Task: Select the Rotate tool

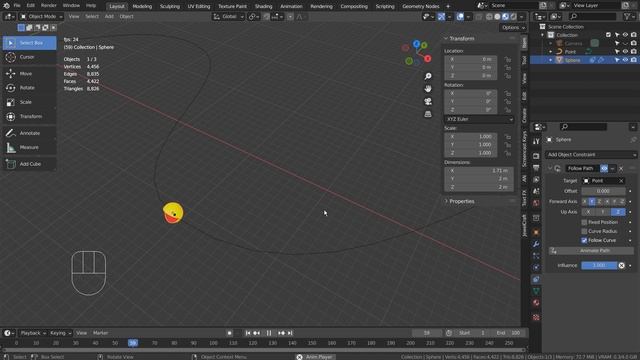Action: coord(29,88)
